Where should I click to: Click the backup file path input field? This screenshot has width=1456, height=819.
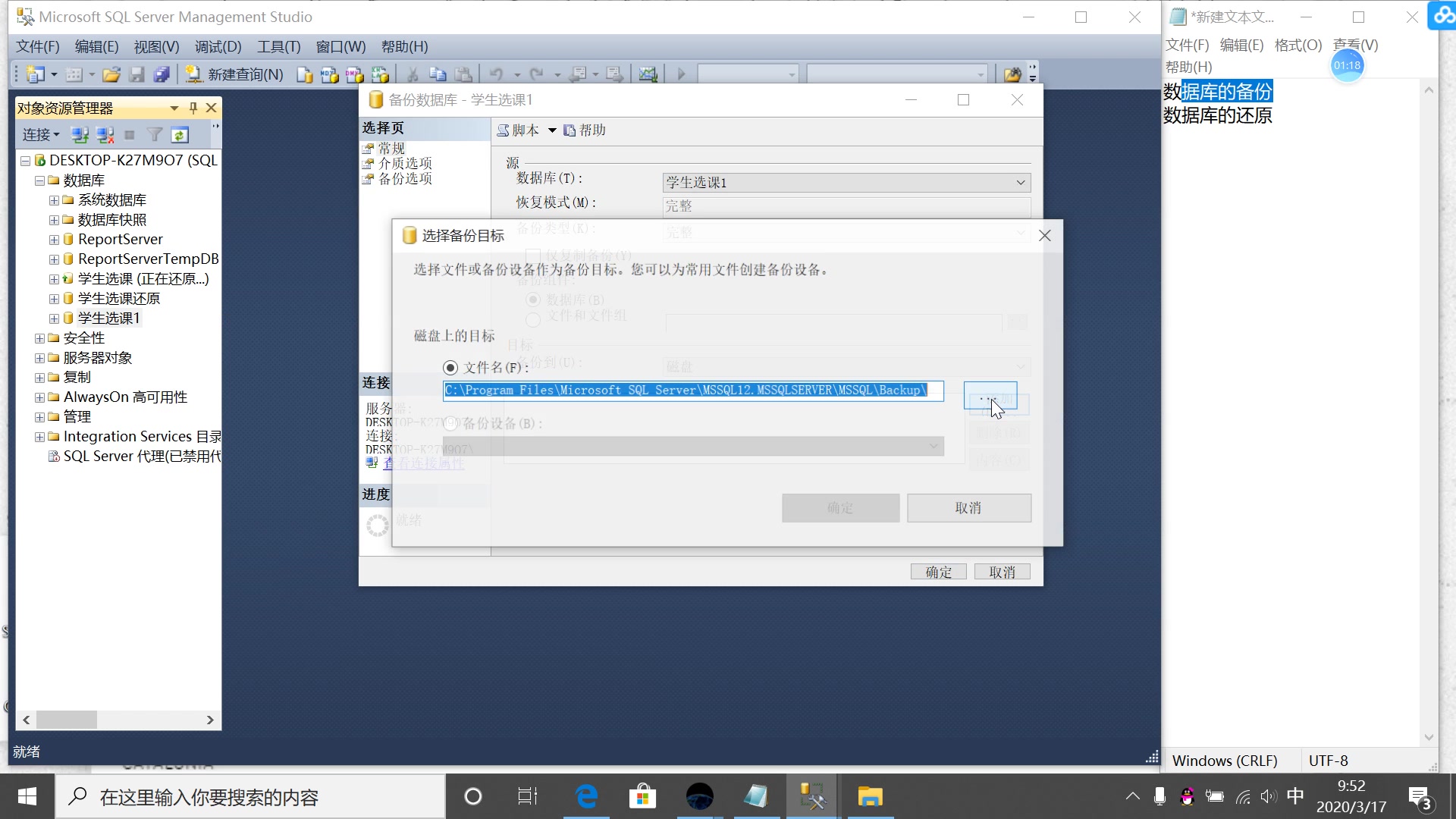[x=693, y=391]
